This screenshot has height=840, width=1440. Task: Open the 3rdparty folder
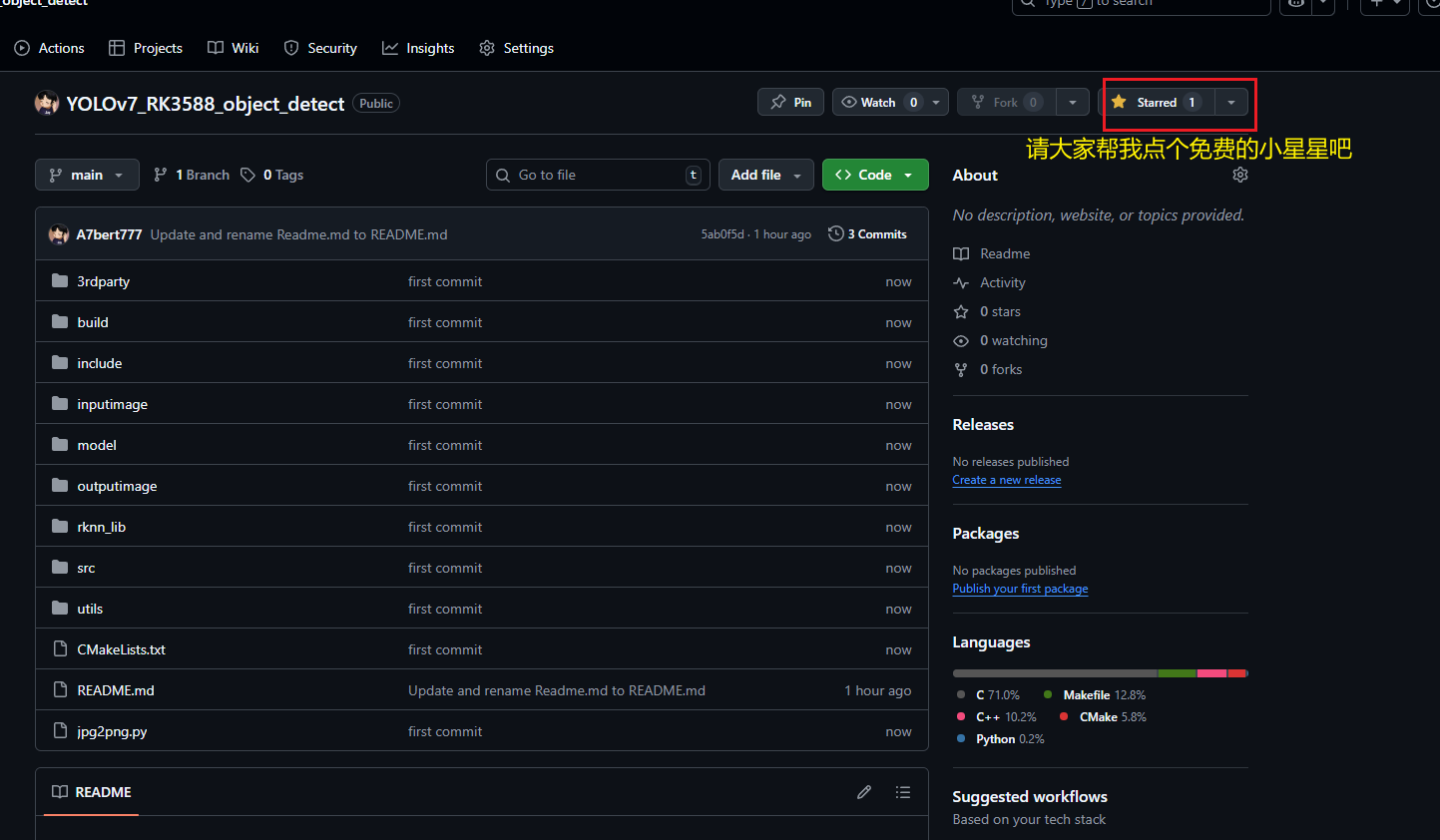tap(104, 281)
